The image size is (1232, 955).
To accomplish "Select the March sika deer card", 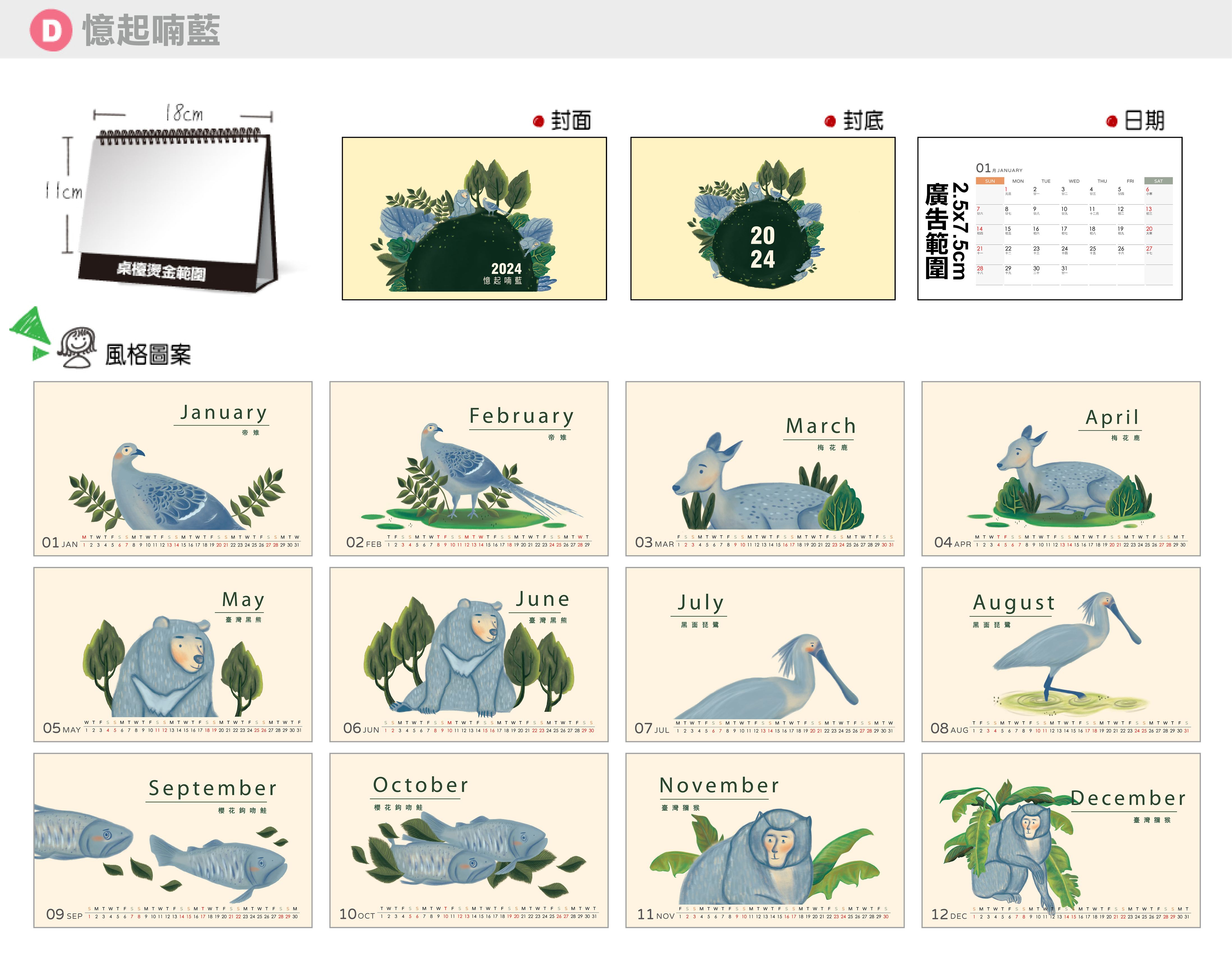I will (x=764, y=468).
